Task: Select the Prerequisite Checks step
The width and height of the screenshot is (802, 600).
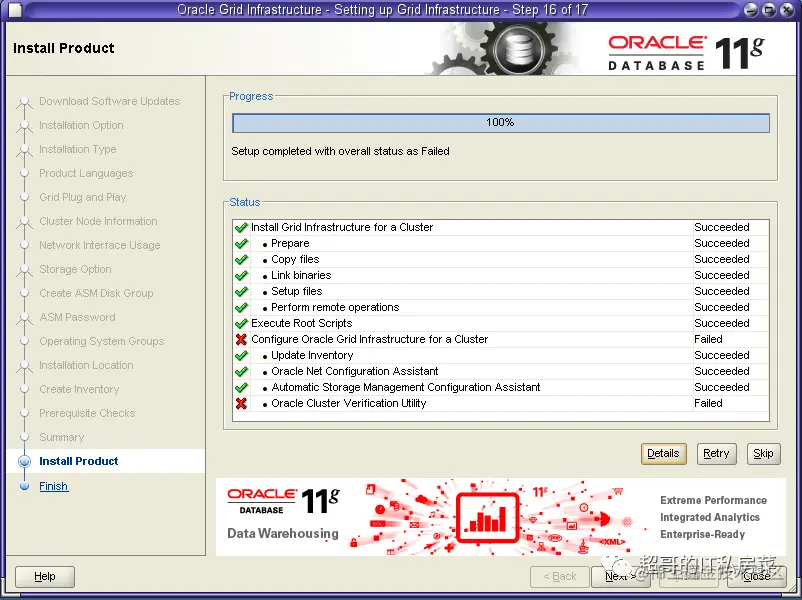Action: click(87, 413)
